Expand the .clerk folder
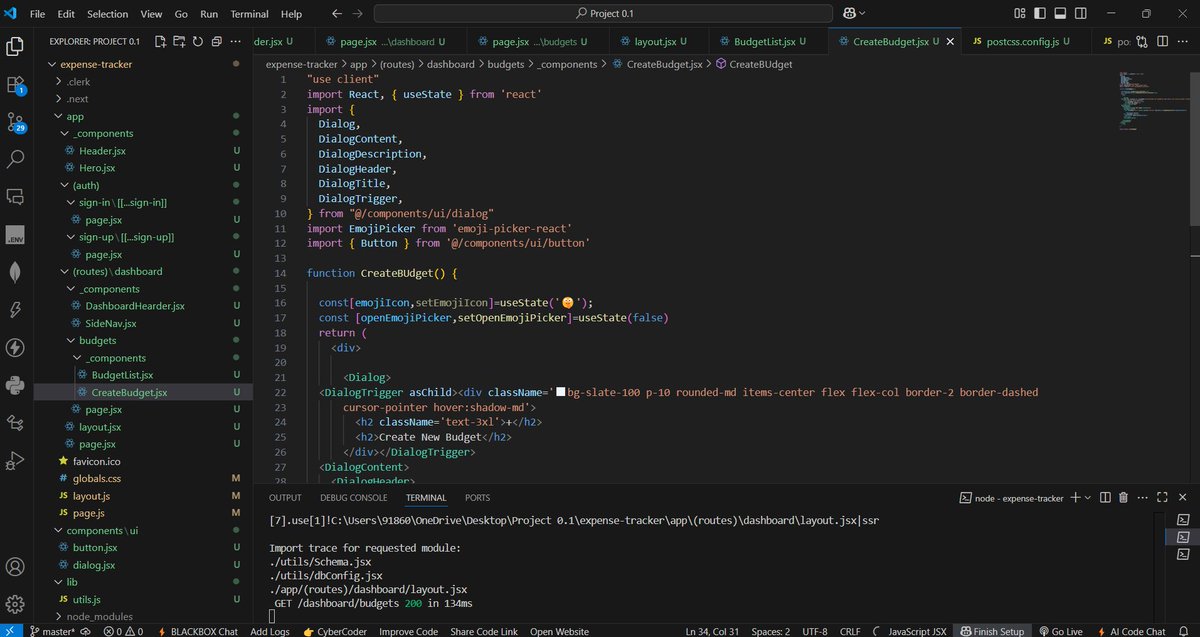This screenshot has height=637, width=1200. (x=59, y=82)
